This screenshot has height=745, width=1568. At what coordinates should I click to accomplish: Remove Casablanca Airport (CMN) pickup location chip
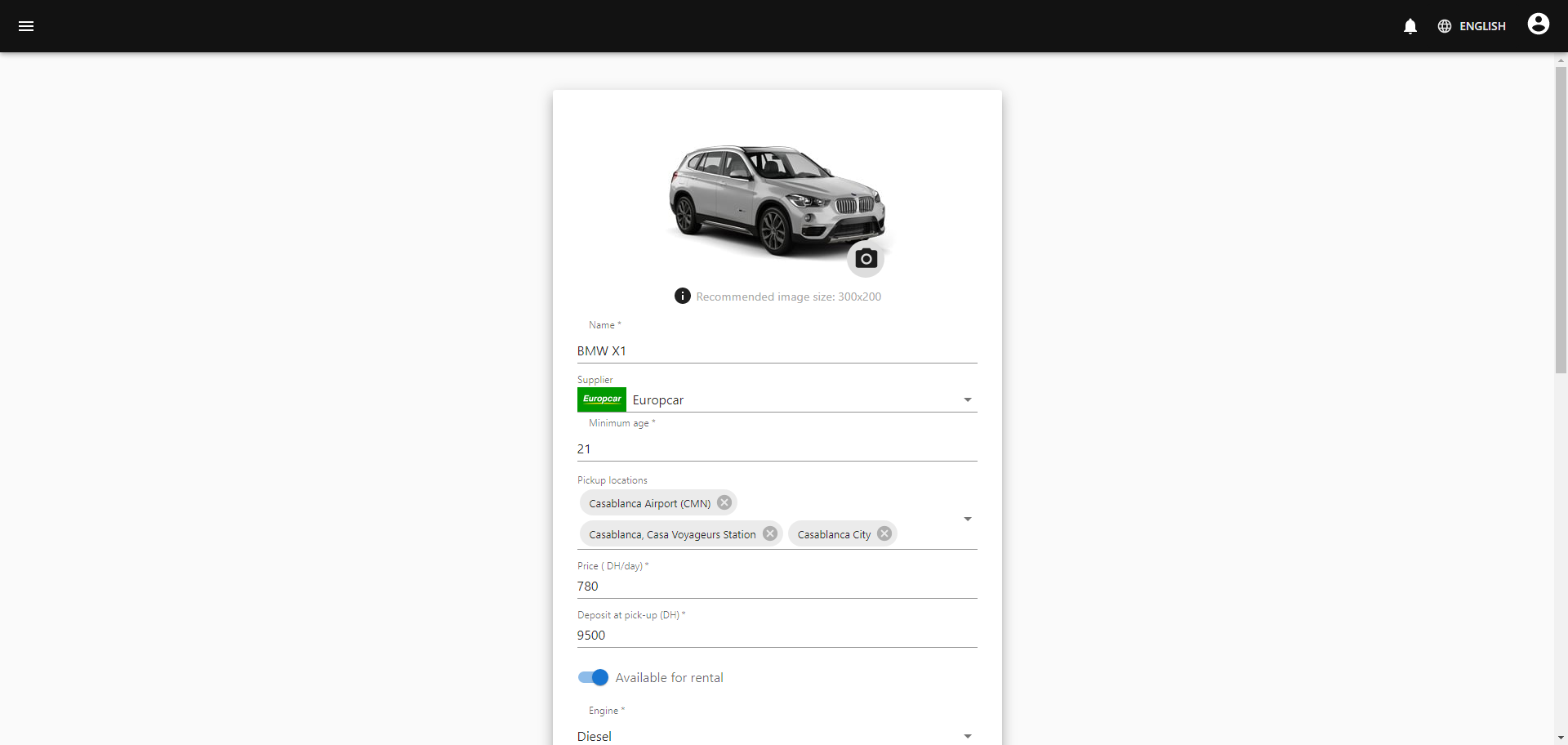(x=724, y=502)
